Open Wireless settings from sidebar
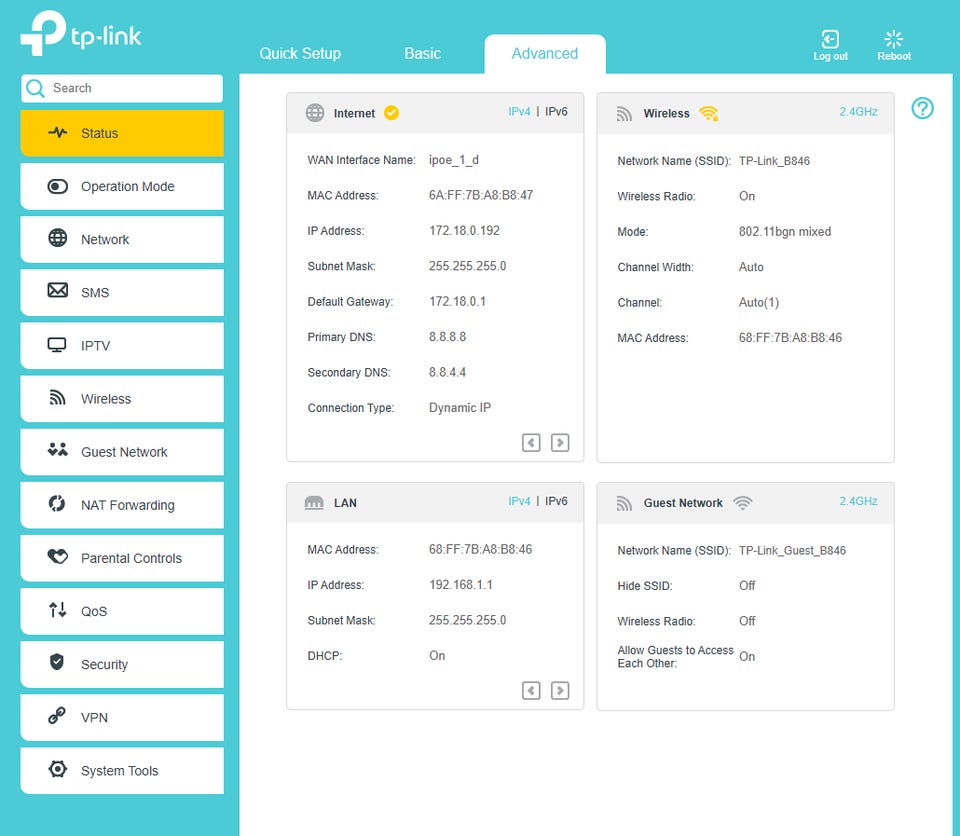 (x=122, y=399)
